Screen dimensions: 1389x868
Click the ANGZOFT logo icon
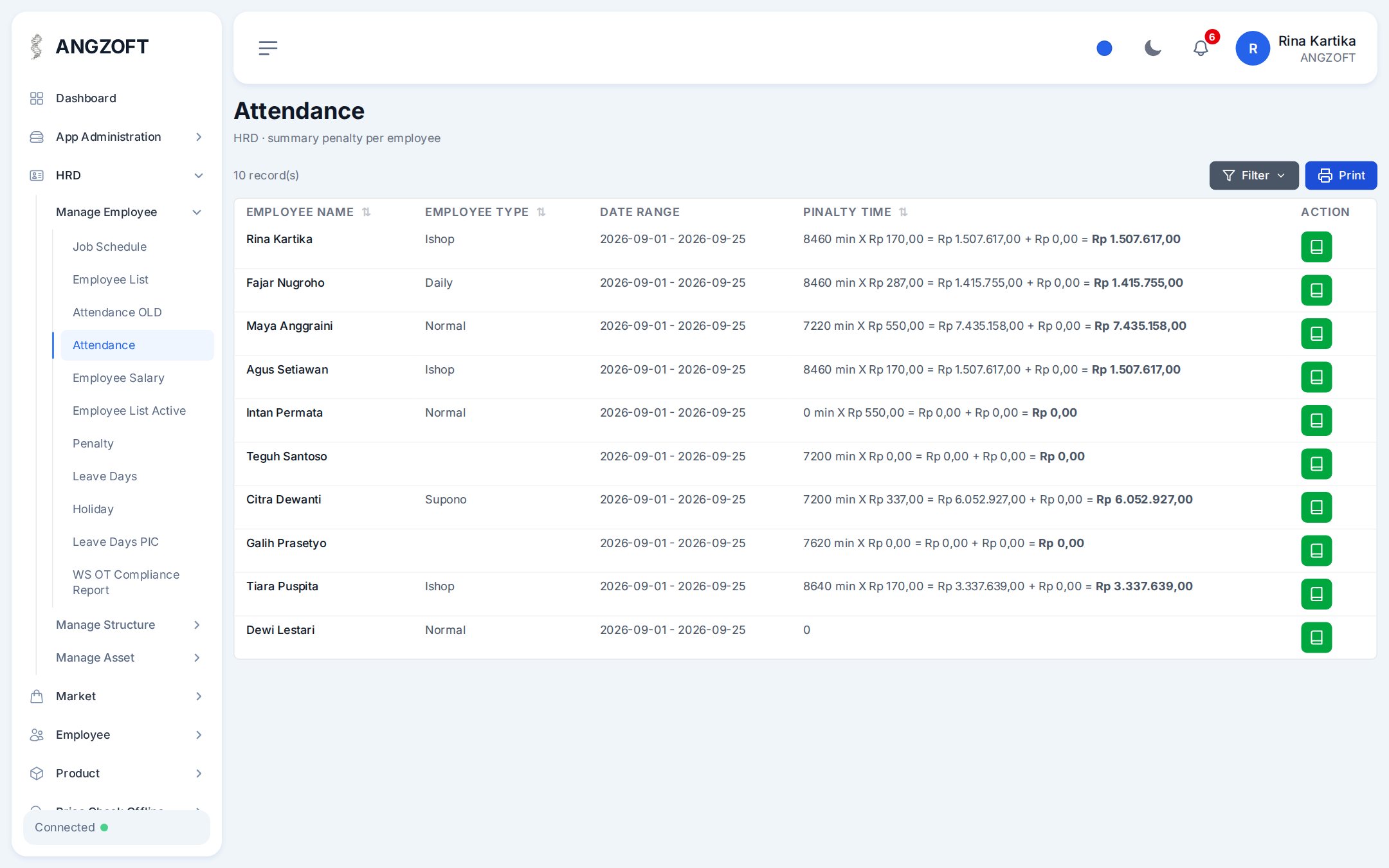tap(37, 47)
